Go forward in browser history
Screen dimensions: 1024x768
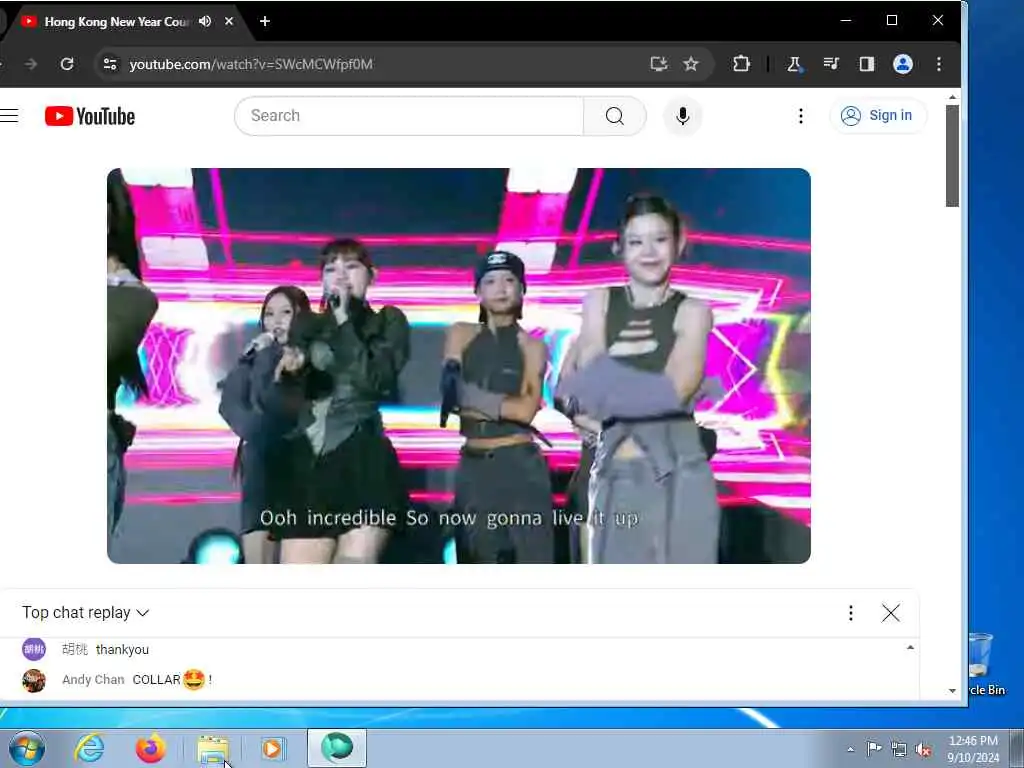pyautogui.click(x=30, y=64)
